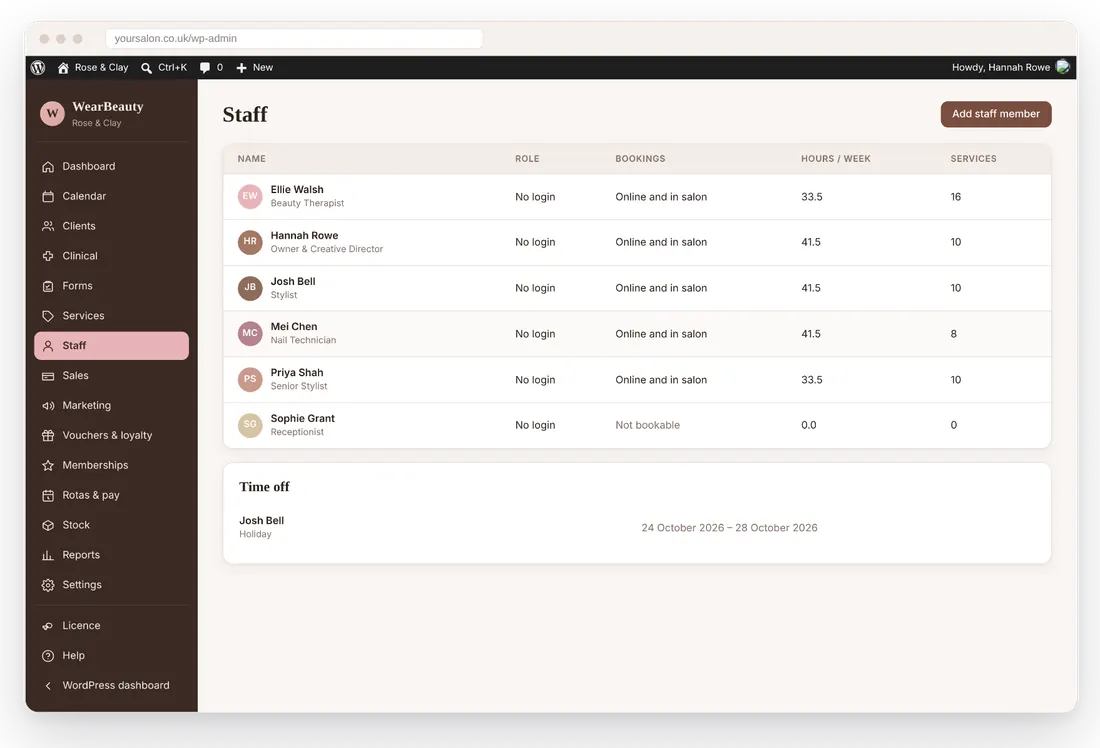Open the comments bubble icon
The image size is (1100, 748).
[x=205, y=68]
